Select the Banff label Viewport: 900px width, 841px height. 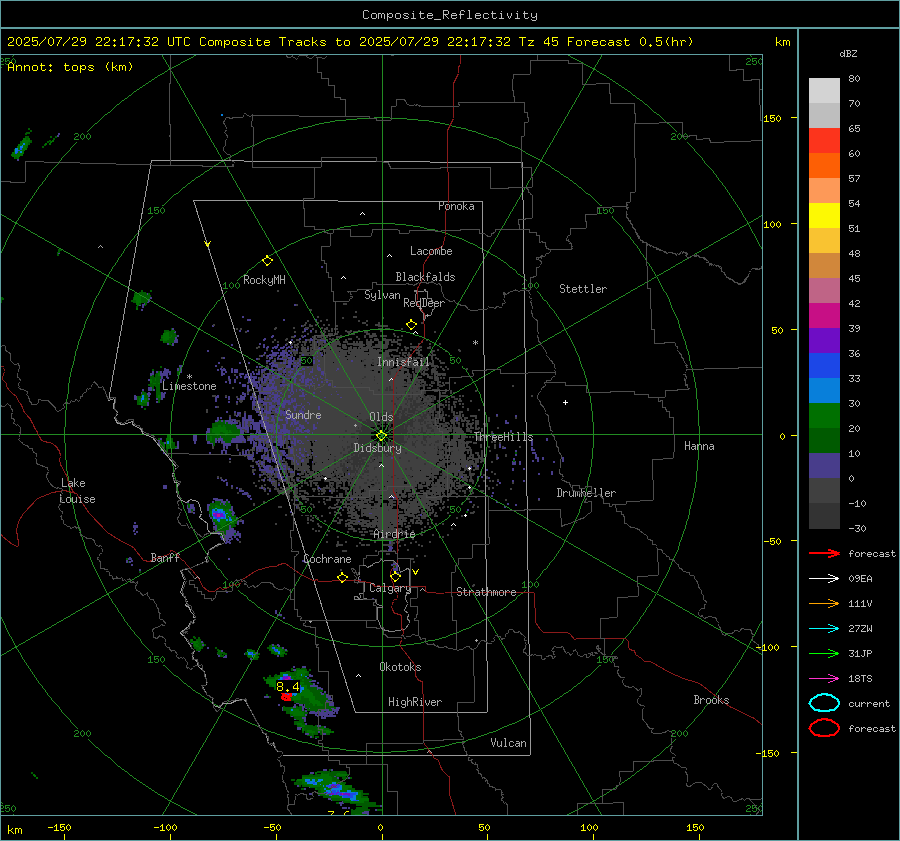coord(165,558)
